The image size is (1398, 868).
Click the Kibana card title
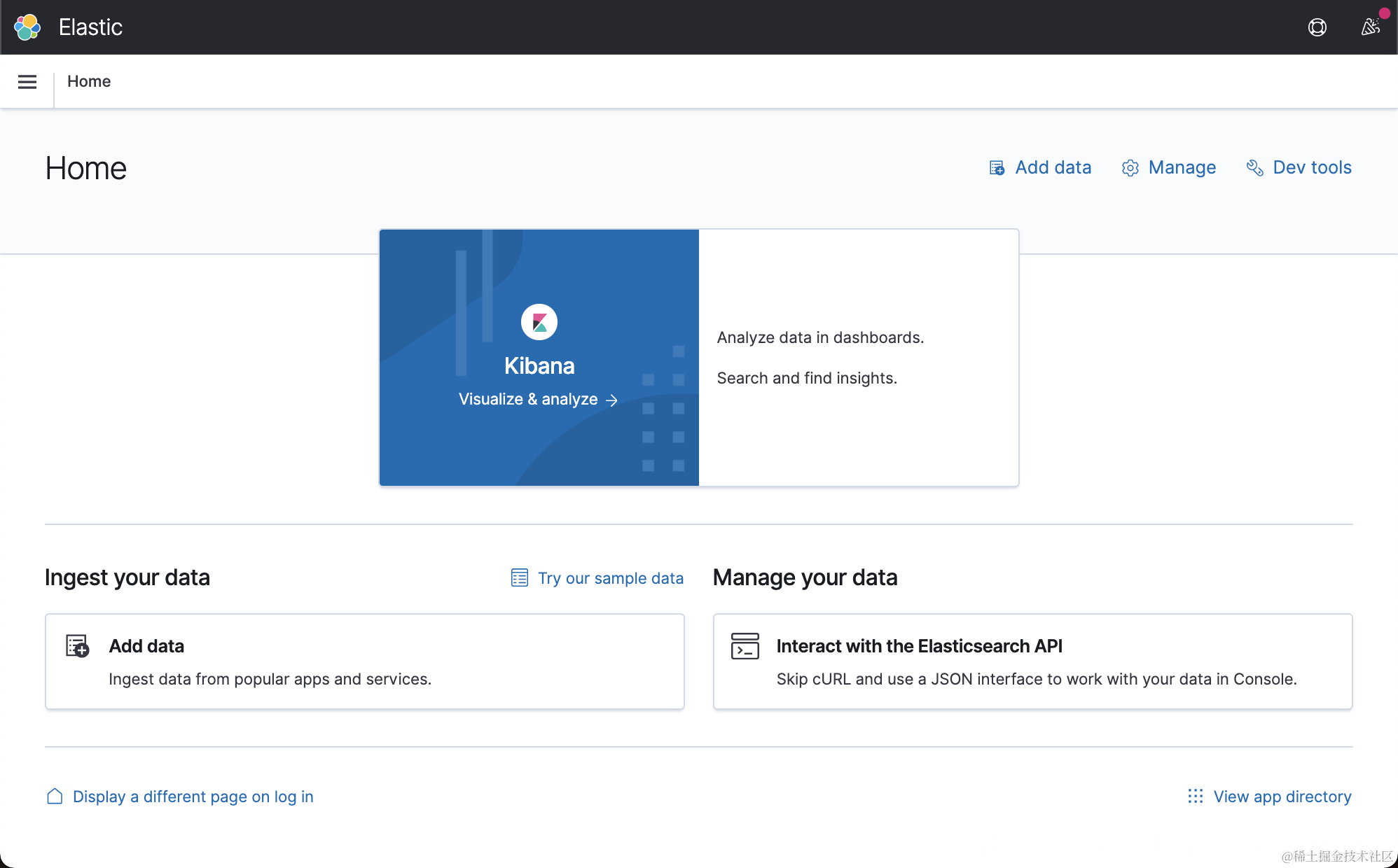(x=539, y=365)
